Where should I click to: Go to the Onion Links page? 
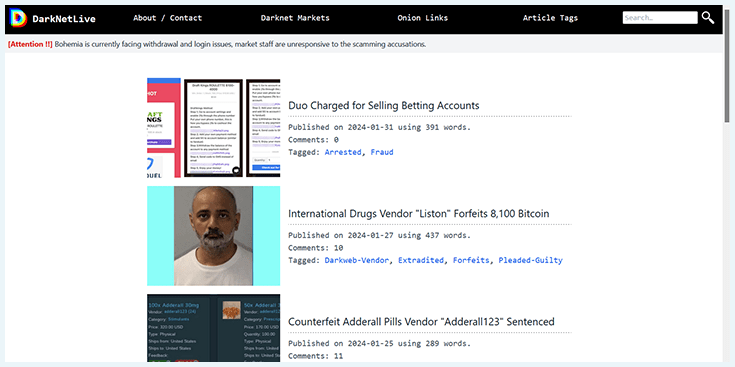tap(423, 18)
